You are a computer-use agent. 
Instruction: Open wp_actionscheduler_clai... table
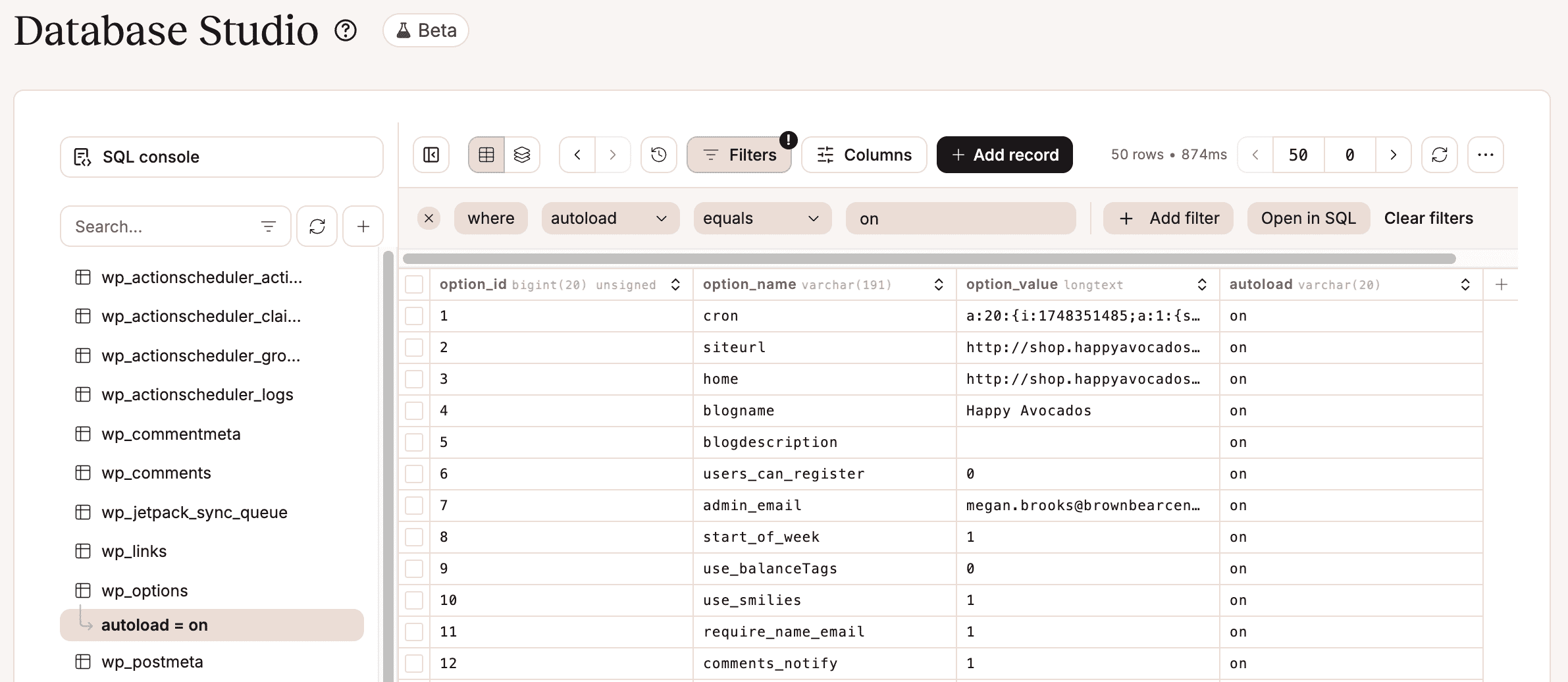pos(211,316)
